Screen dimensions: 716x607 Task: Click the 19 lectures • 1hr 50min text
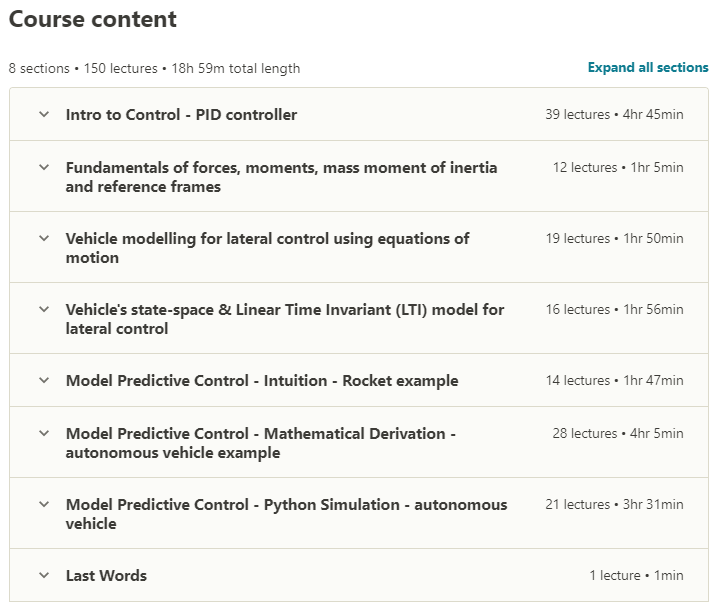click(x=615, y=238)
